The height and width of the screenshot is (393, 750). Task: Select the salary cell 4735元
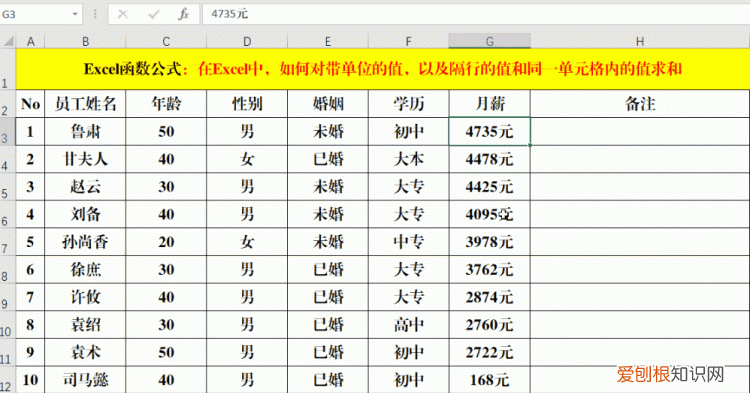(489, 131)
